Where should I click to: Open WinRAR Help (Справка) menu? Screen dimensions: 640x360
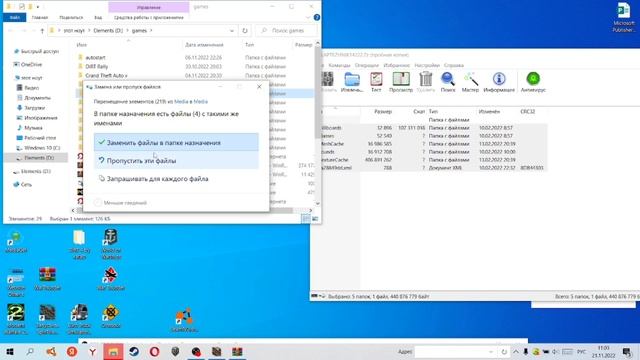453,65
